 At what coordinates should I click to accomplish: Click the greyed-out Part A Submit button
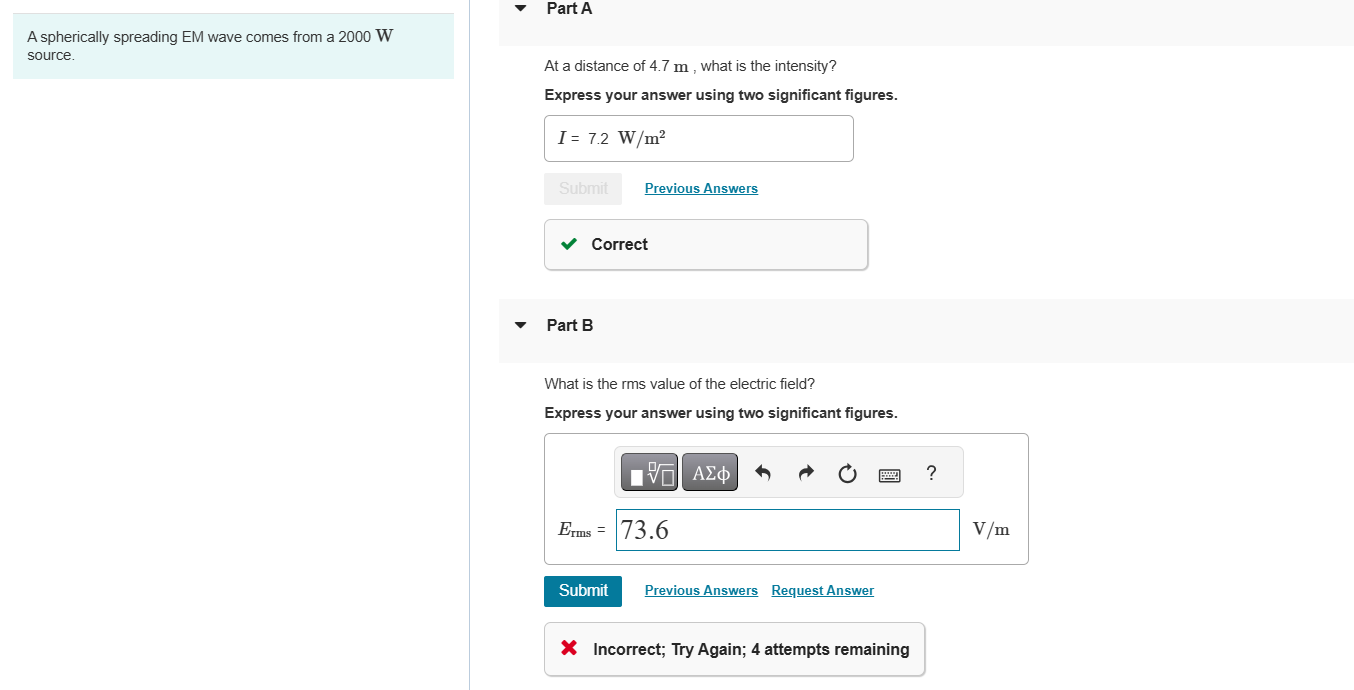583,189
